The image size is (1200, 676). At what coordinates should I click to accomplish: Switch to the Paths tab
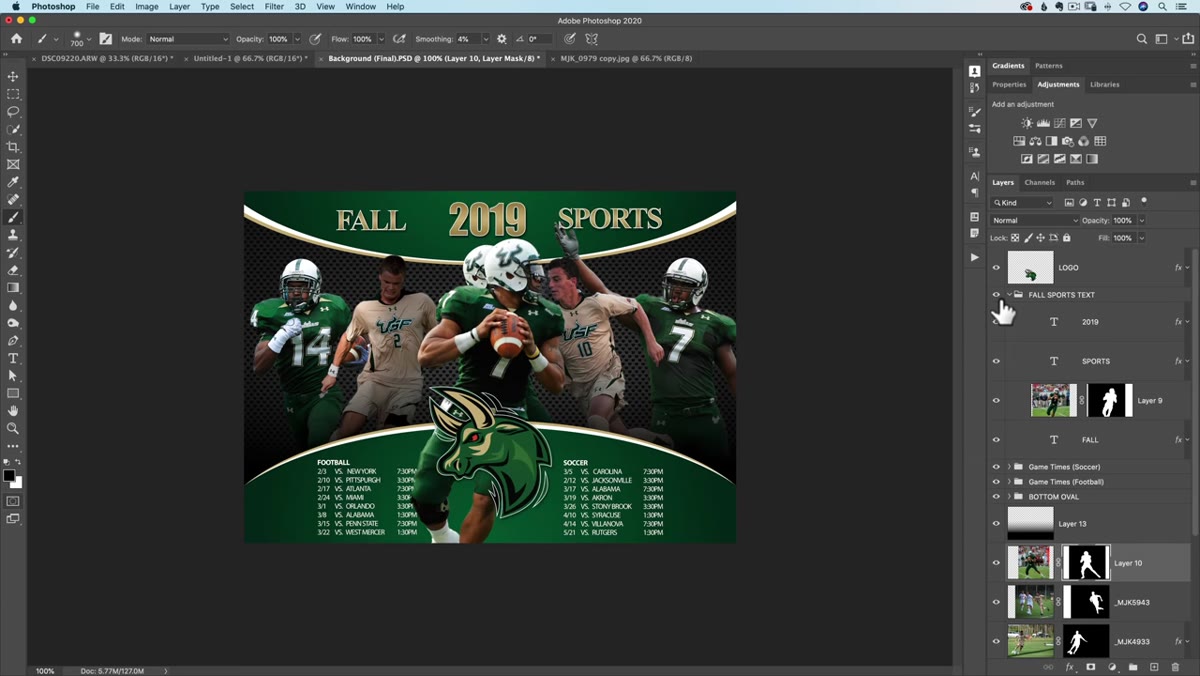[x=1075, y=183]
